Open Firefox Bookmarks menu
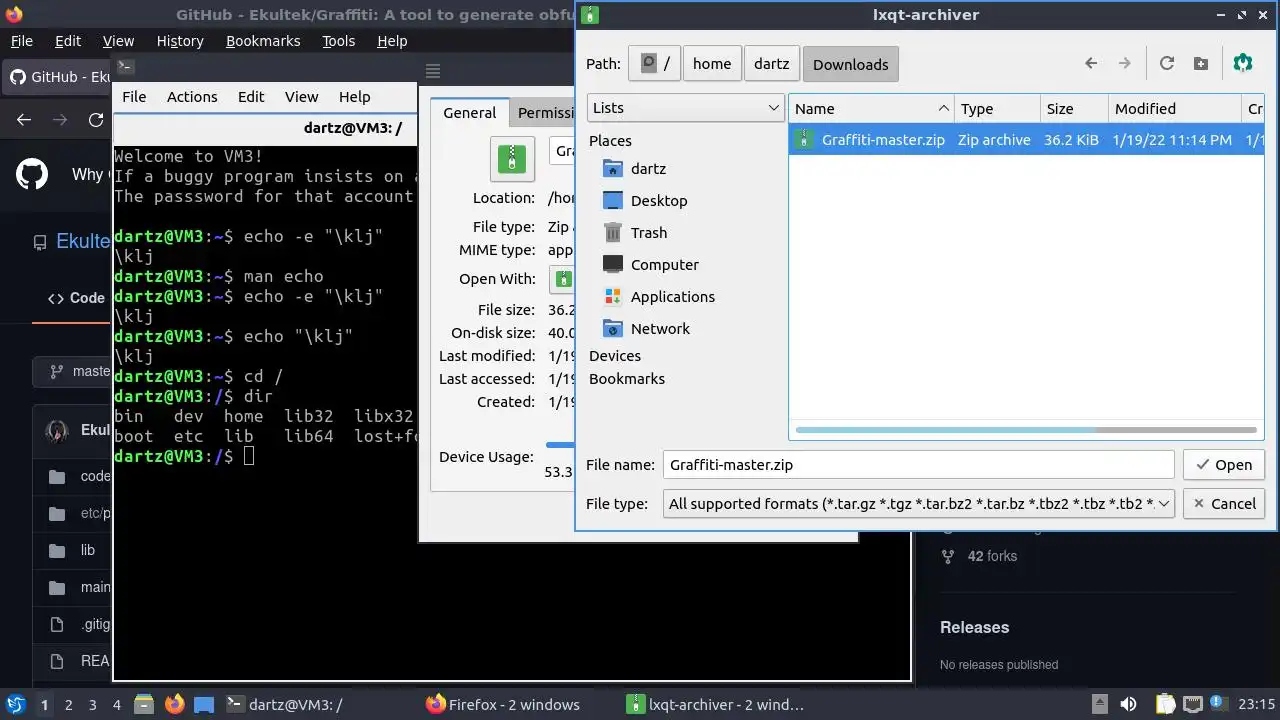The width and height of the screenshot is (1280, 720). tap(263, 41)
